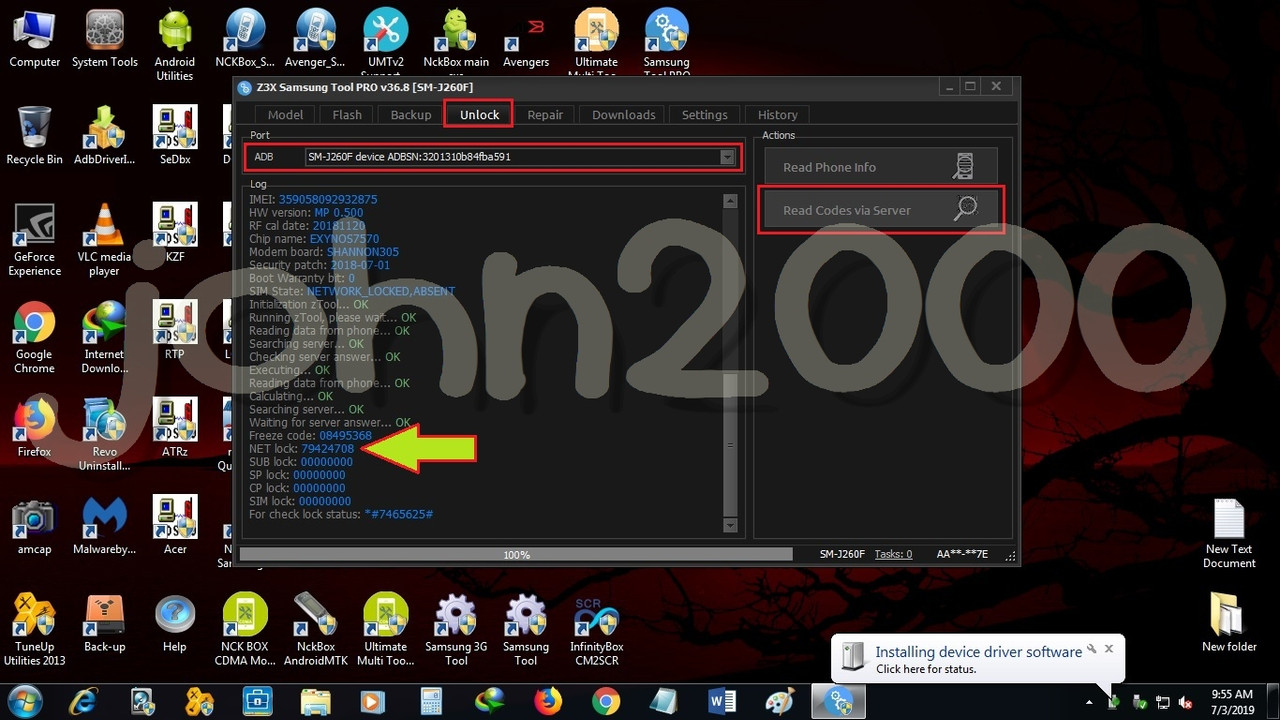Launch Firefox from desktop
Screen dimensions: 1280x720
(34, 427)
